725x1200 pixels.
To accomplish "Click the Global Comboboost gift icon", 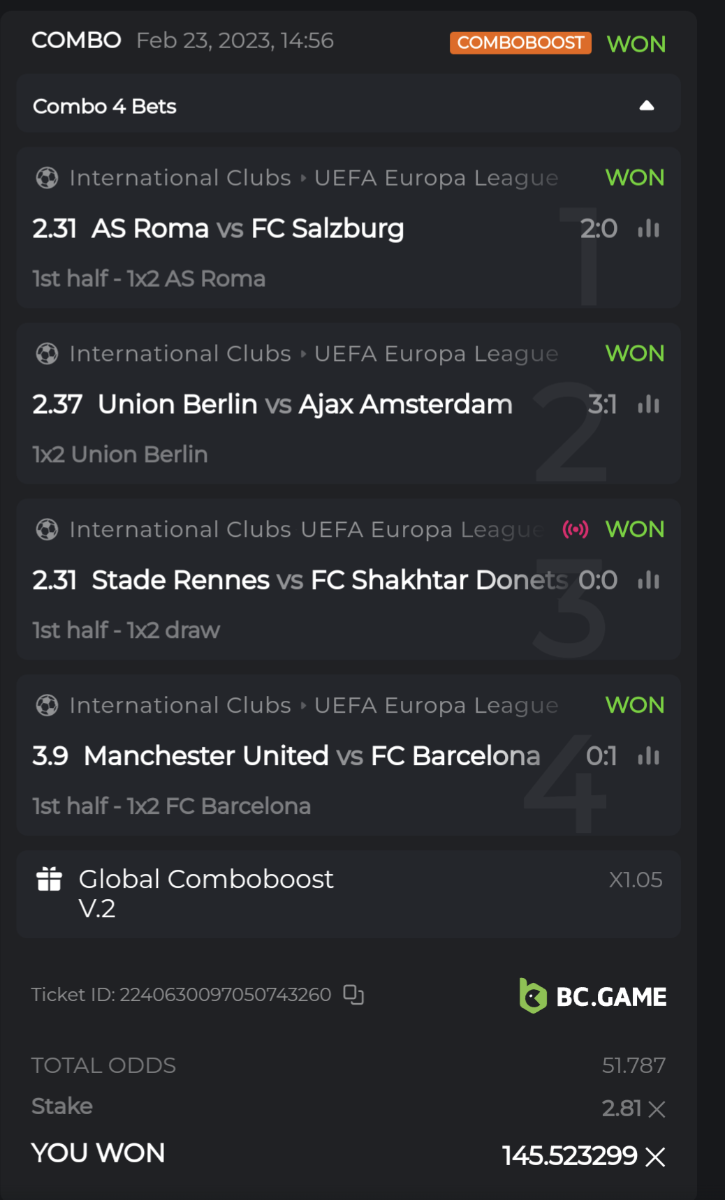I will [x=49, y=880].
